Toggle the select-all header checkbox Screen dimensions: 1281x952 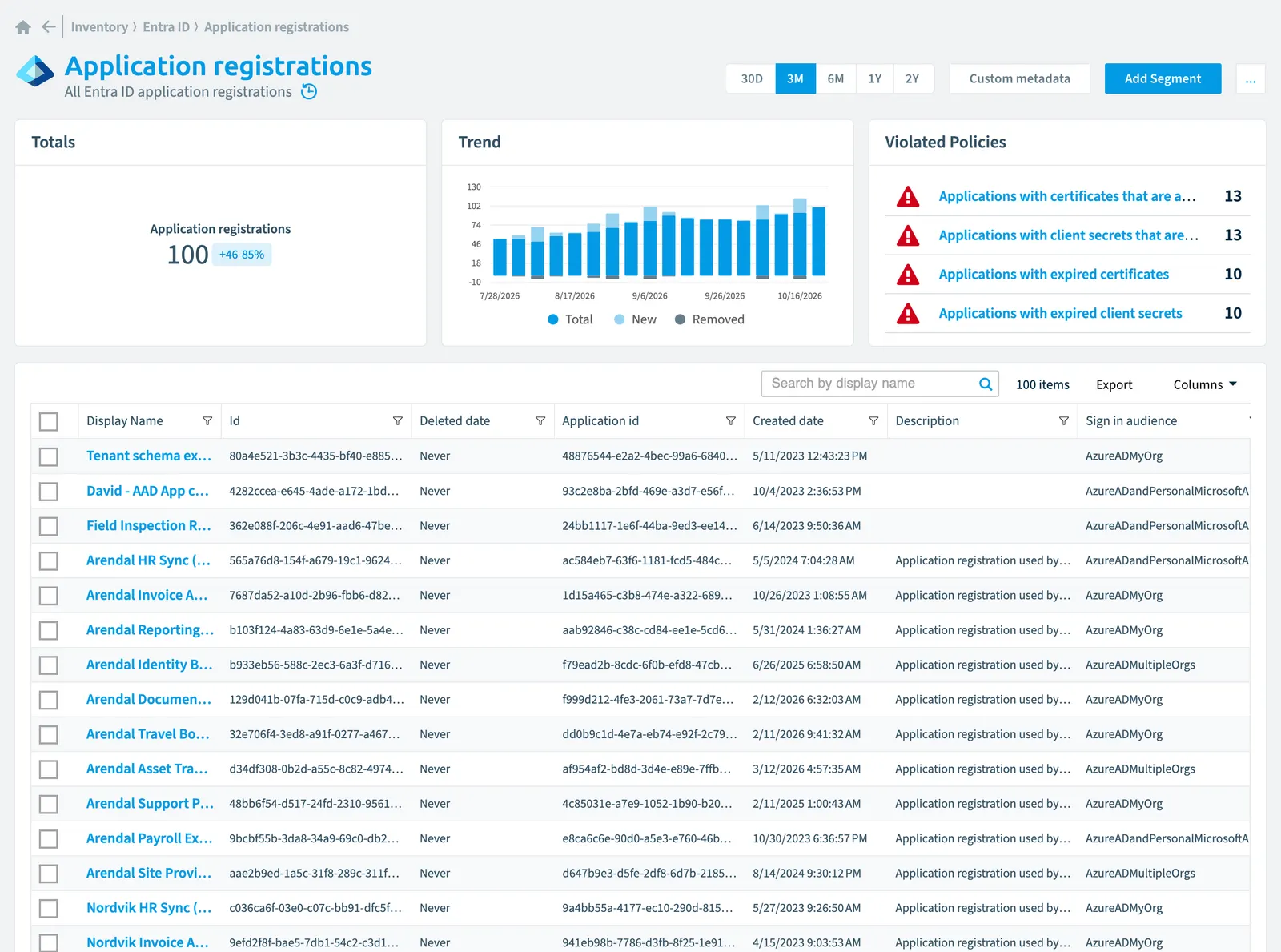point(49,421)
